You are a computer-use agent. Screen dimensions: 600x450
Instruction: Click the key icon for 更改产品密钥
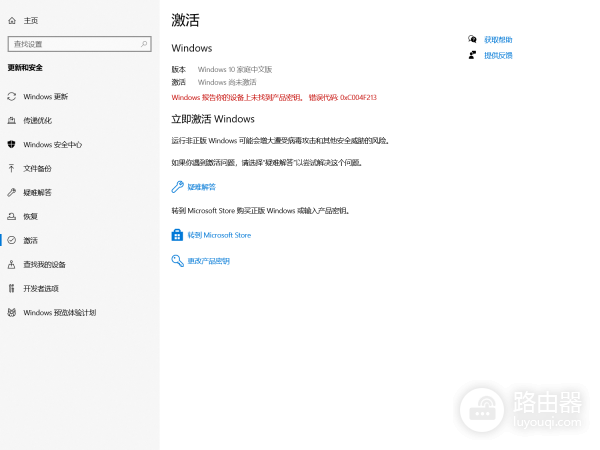pos(177,261)
